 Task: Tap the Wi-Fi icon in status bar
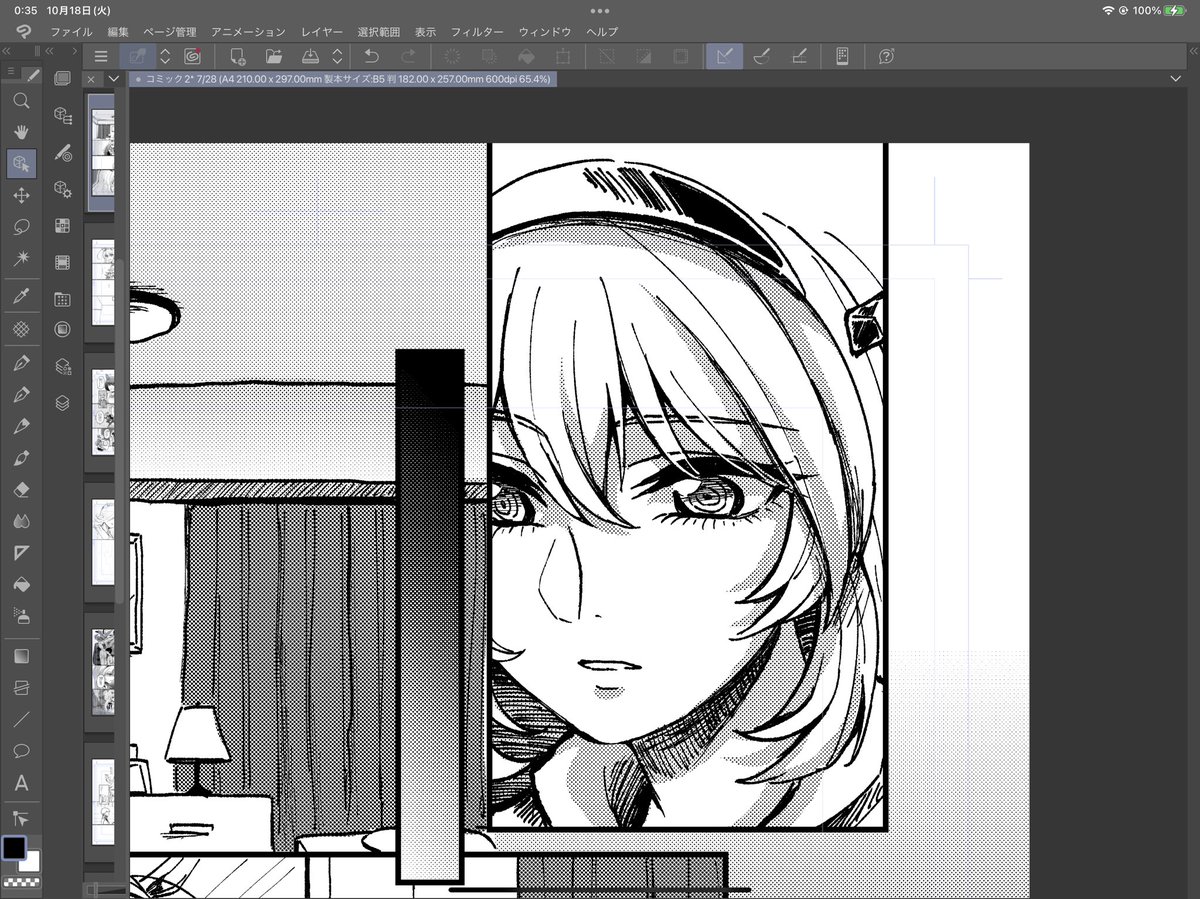(1108, 10)
